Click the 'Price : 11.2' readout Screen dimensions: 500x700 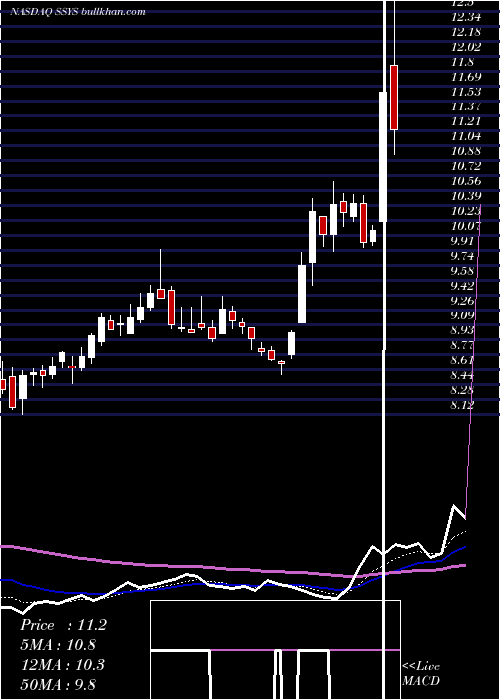[x=63, y=625]
